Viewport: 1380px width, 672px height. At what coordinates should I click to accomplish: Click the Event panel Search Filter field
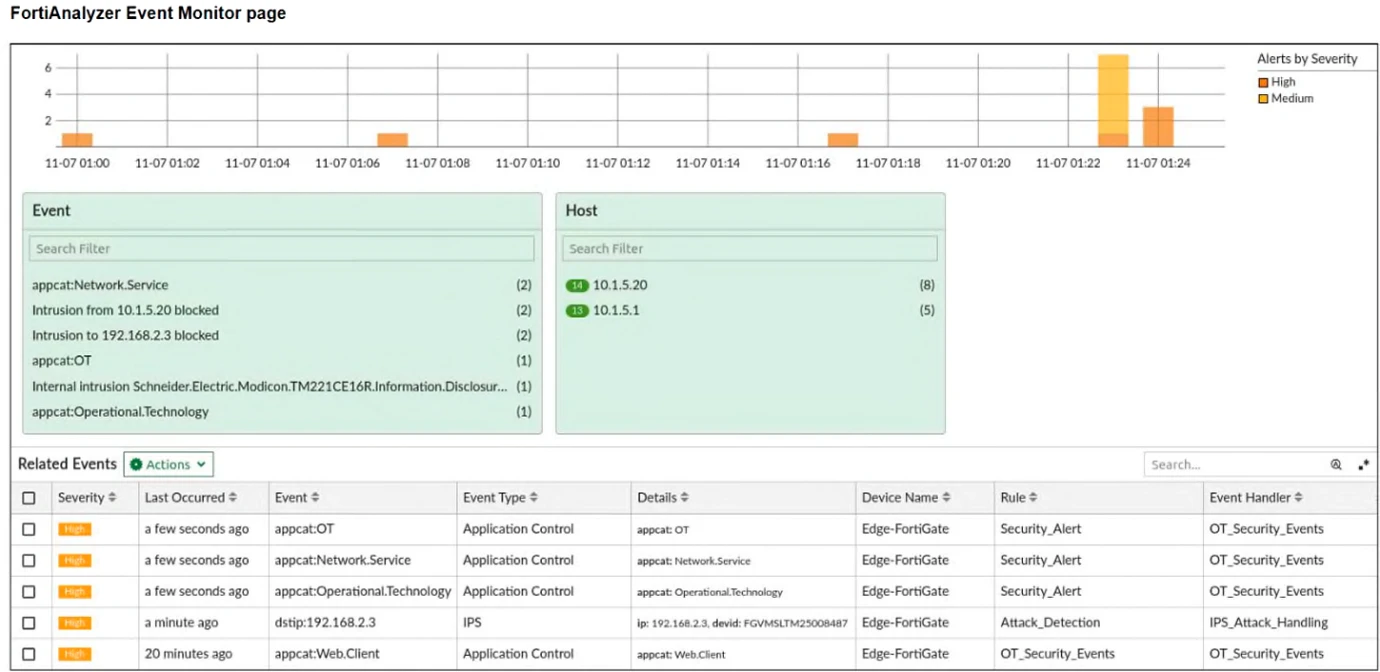coord(281,248)
